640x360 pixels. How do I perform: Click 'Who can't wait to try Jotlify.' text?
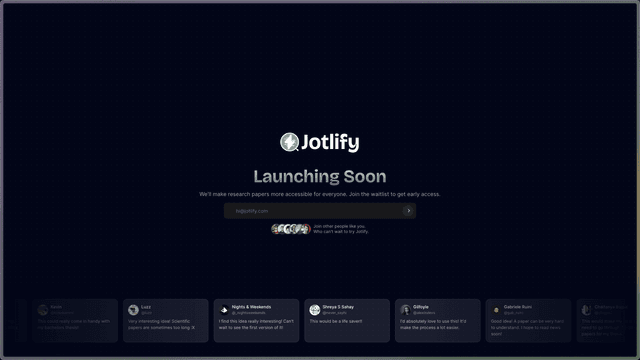341,231
